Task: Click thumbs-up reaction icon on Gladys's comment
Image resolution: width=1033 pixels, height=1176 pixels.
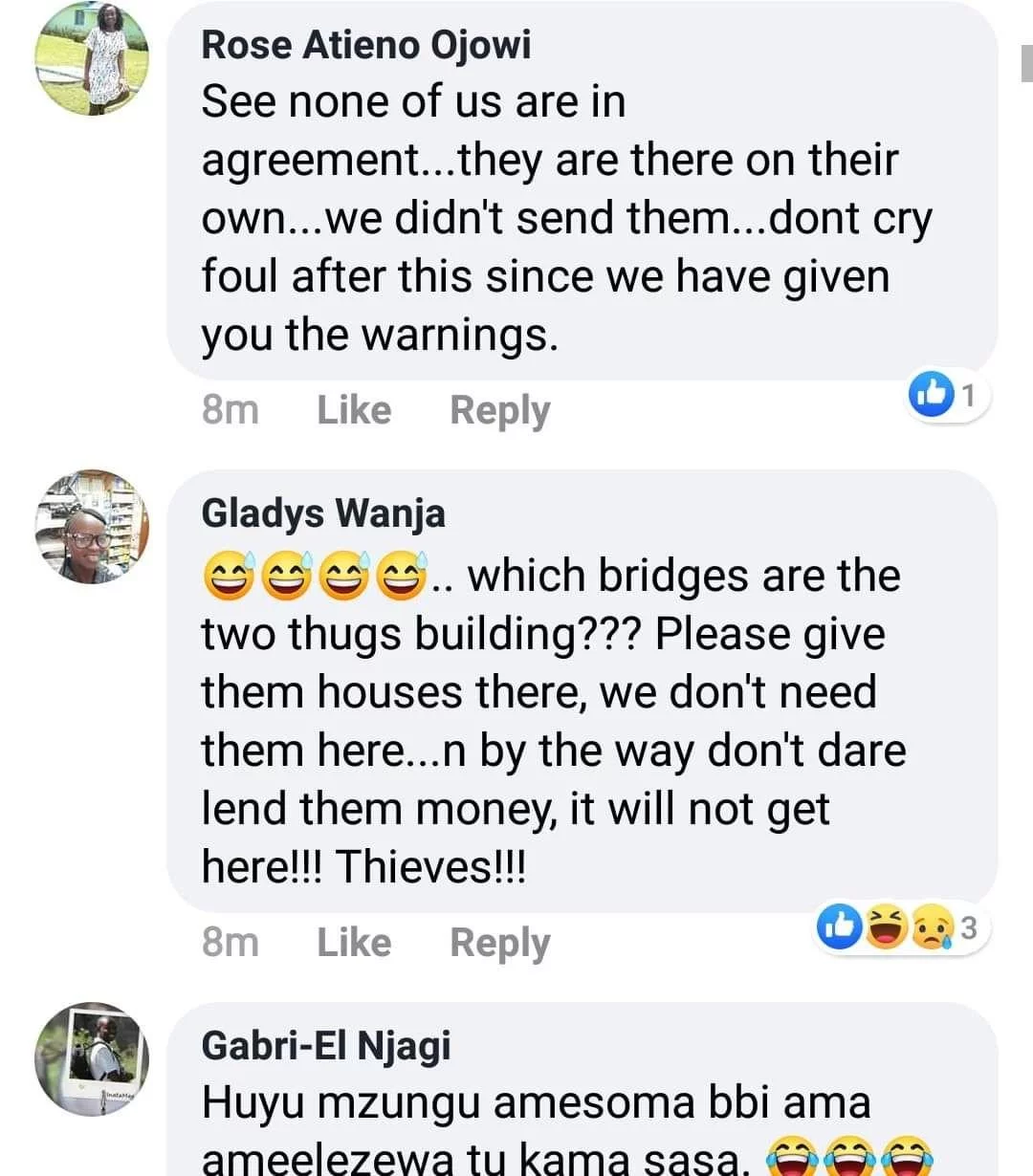Action: 839,926
